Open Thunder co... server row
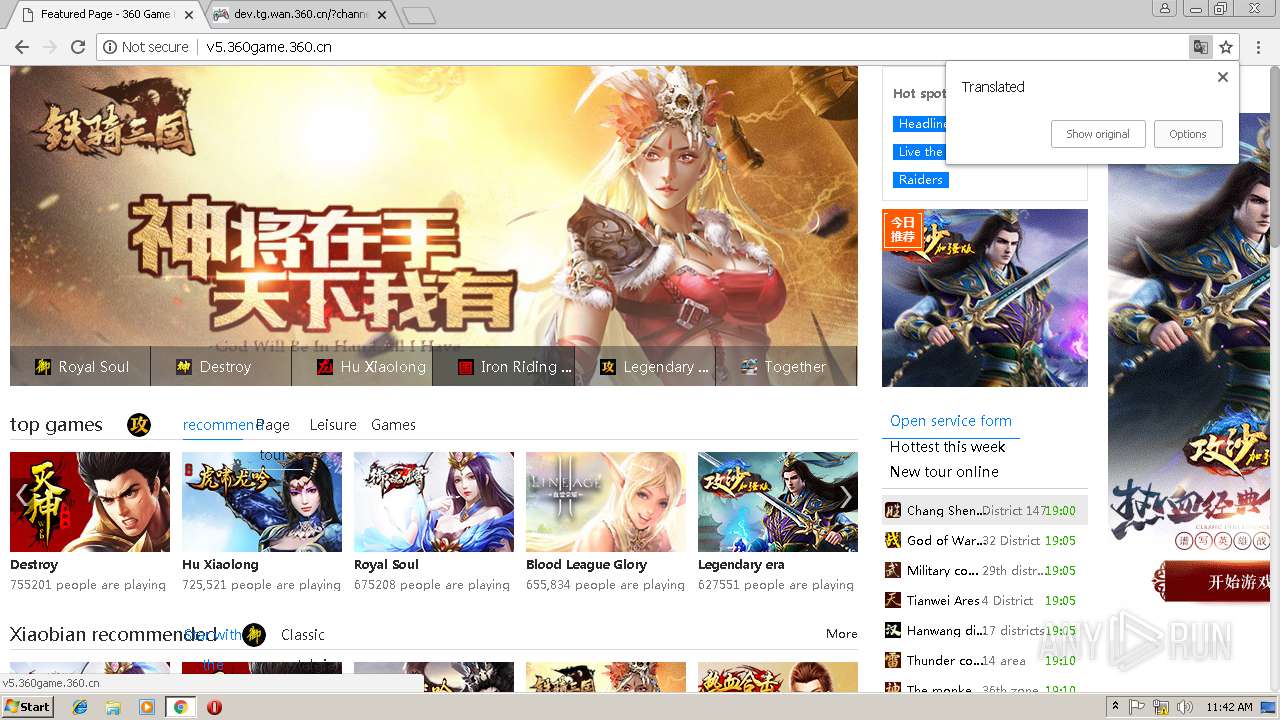The image size is (1280, 720). 985,660
